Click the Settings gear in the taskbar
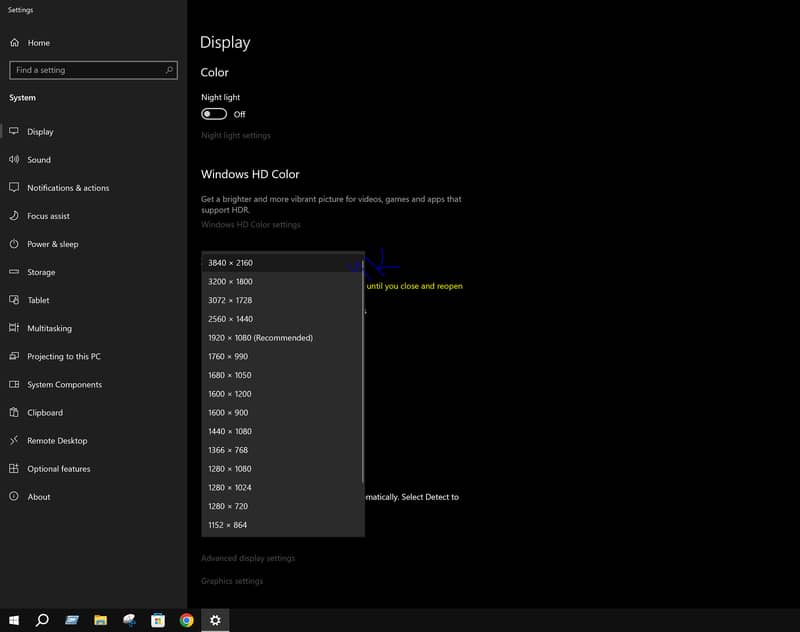Viewport: 800px width, 632px height. coord(215,620)
